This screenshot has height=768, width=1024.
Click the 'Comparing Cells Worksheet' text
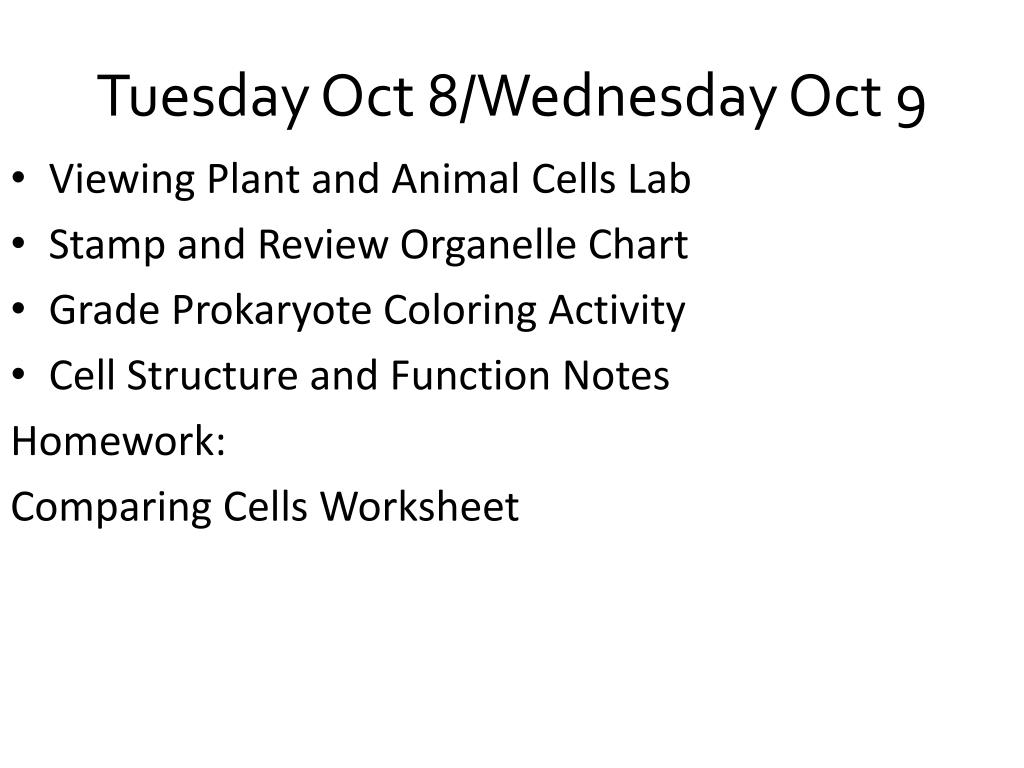pyautogui.click(x=264, y=507)
